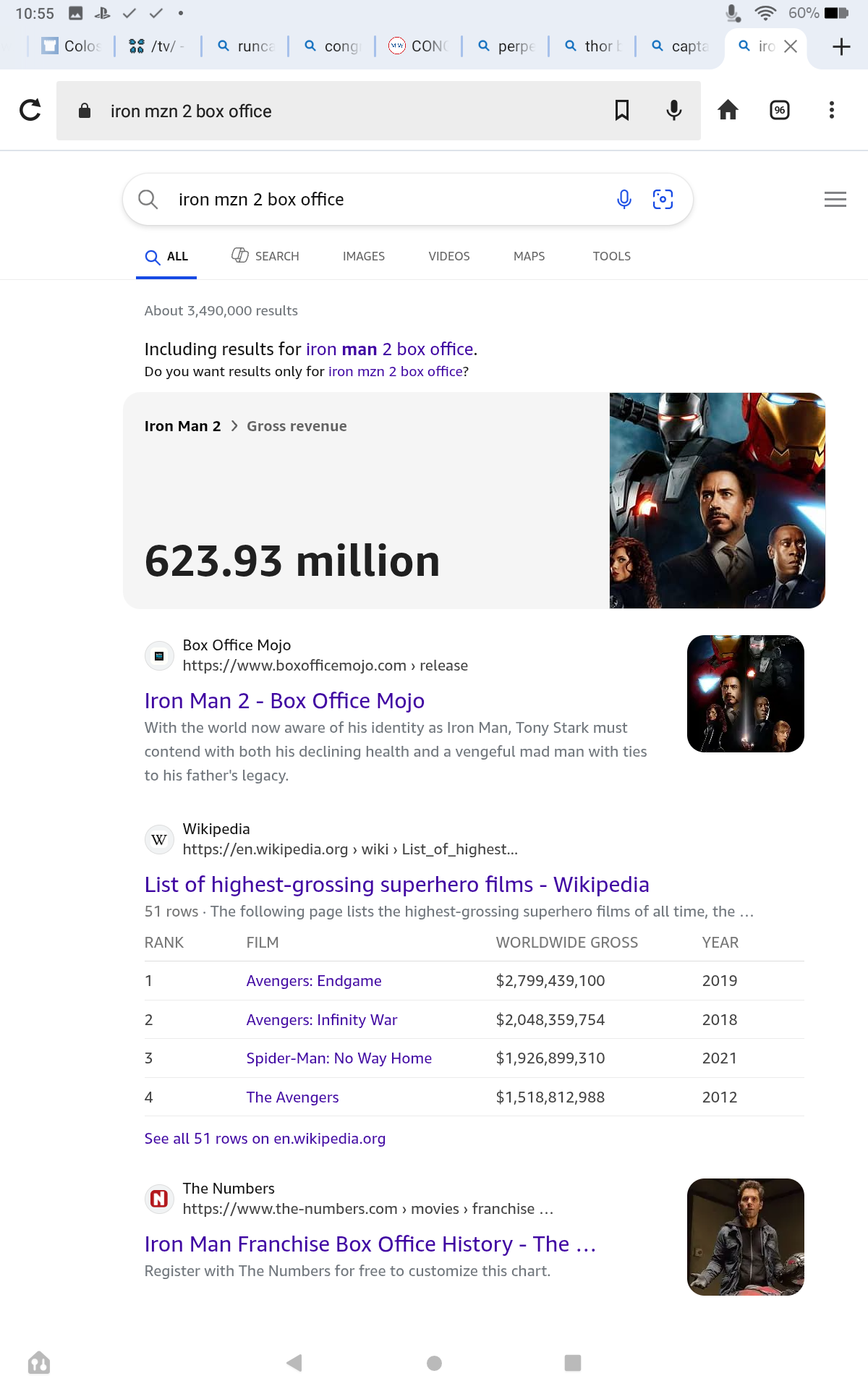The image size is (868, 1389).
Task: Tap the Android recents square button
Action: pyautogui.click(x=573, y=1363)
